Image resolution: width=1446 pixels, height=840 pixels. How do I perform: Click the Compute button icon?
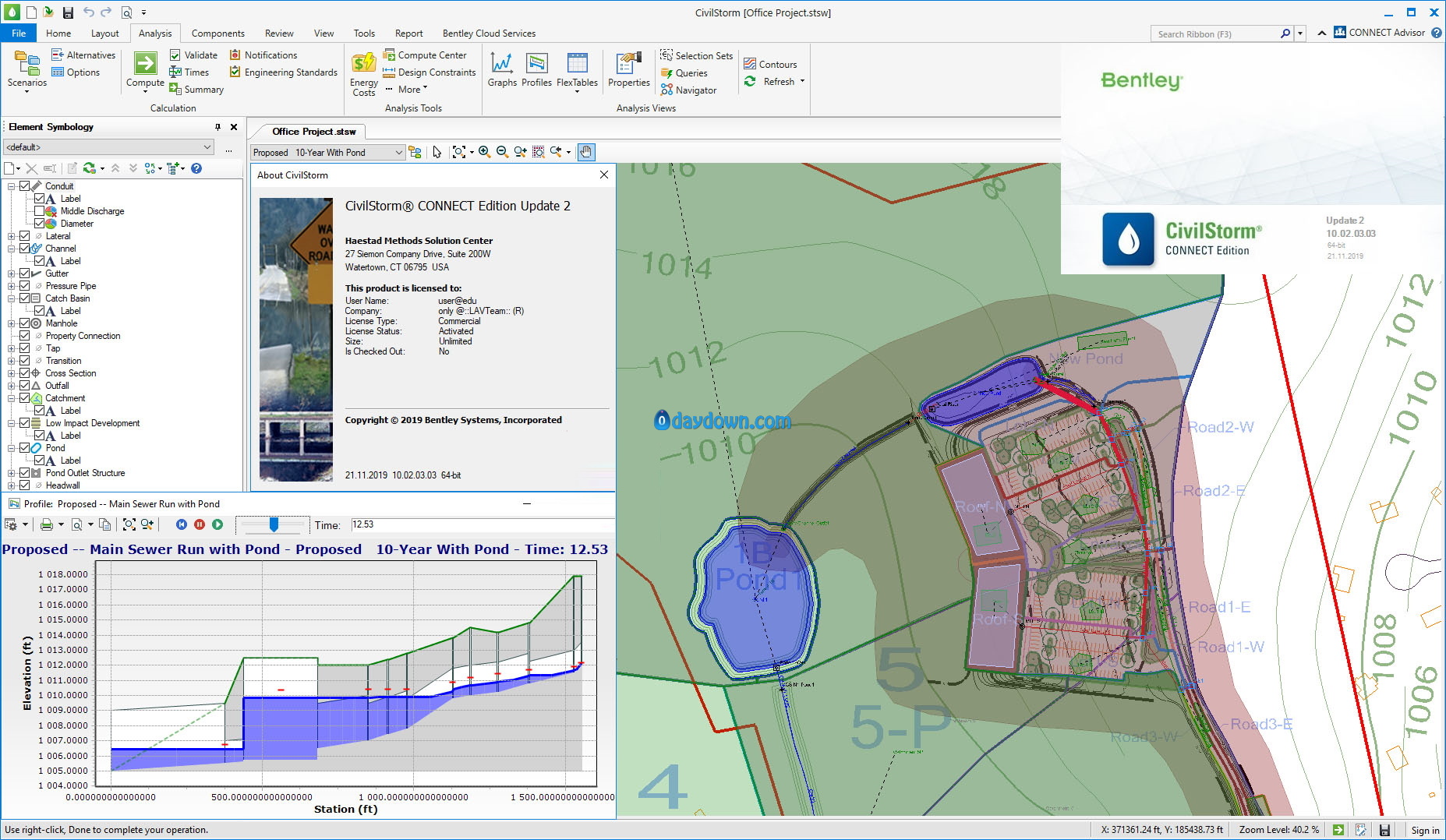point(146,63)
